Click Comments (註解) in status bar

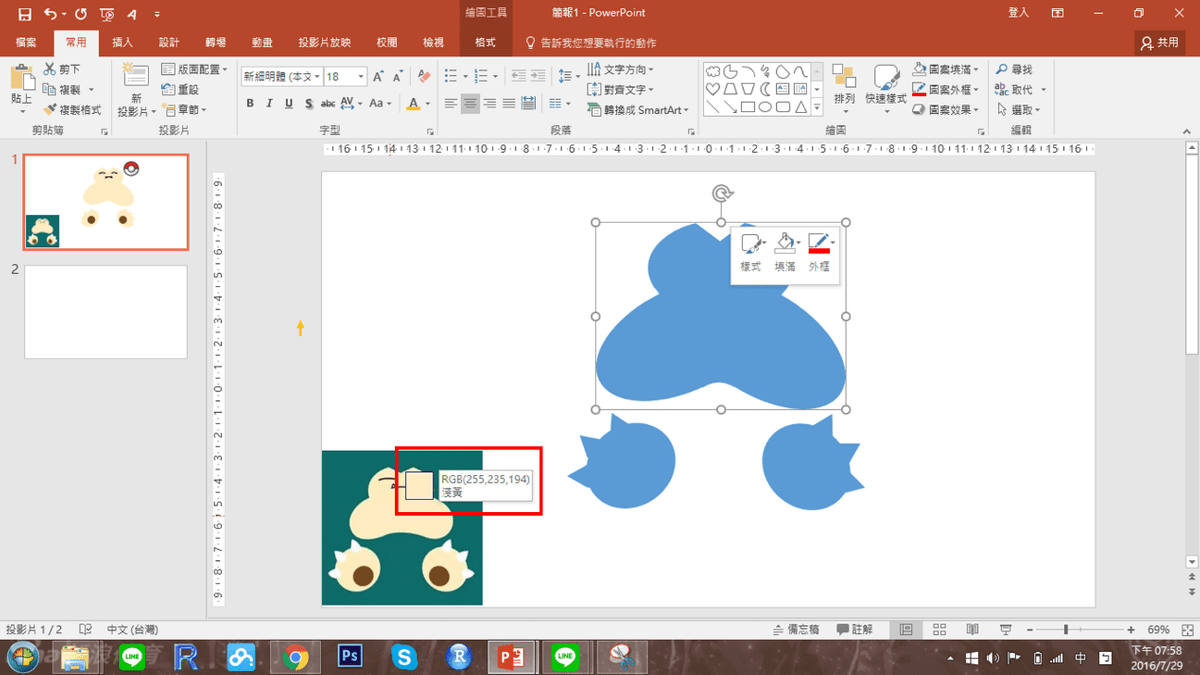(855, 630)
